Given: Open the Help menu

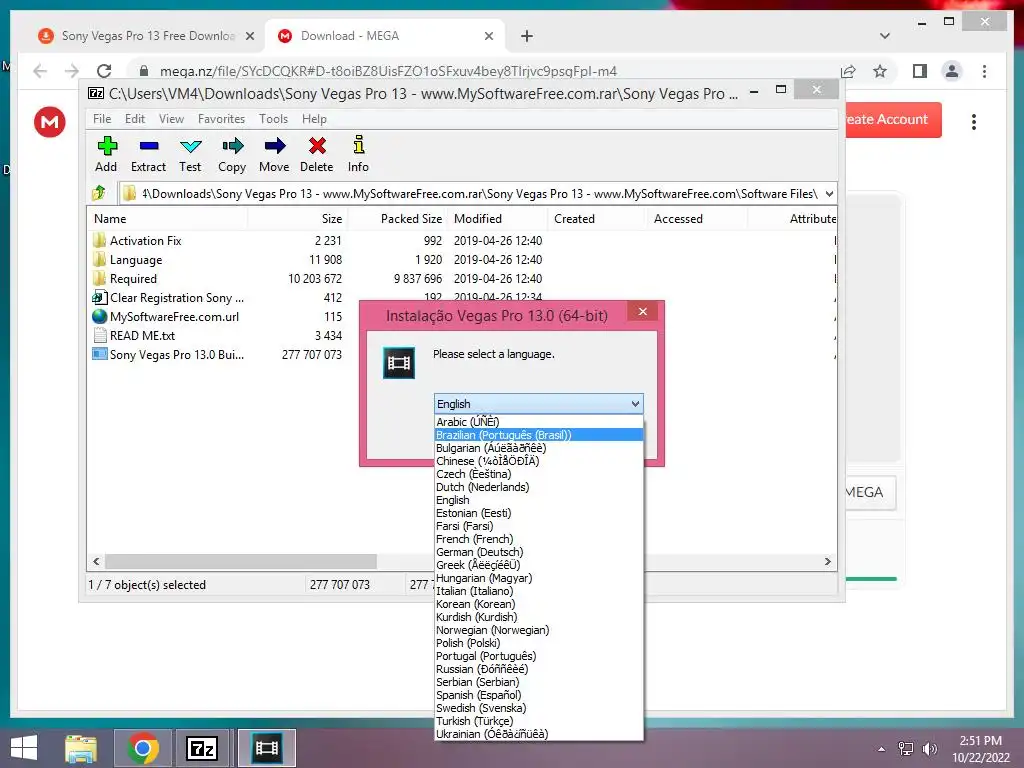Looking at the screenshot, I should [314, 119].
